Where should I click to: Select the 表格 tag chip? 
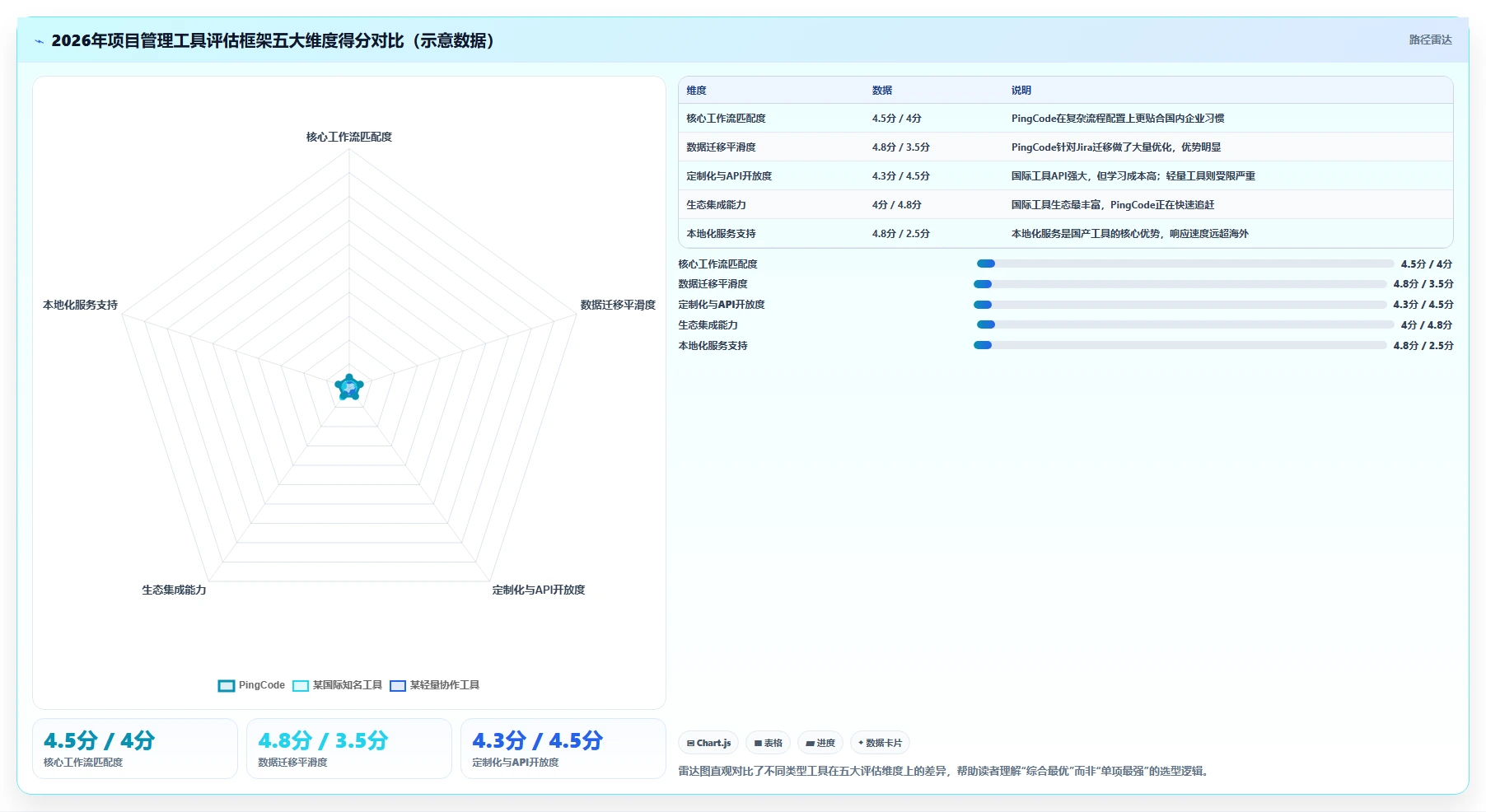[768, 743]
